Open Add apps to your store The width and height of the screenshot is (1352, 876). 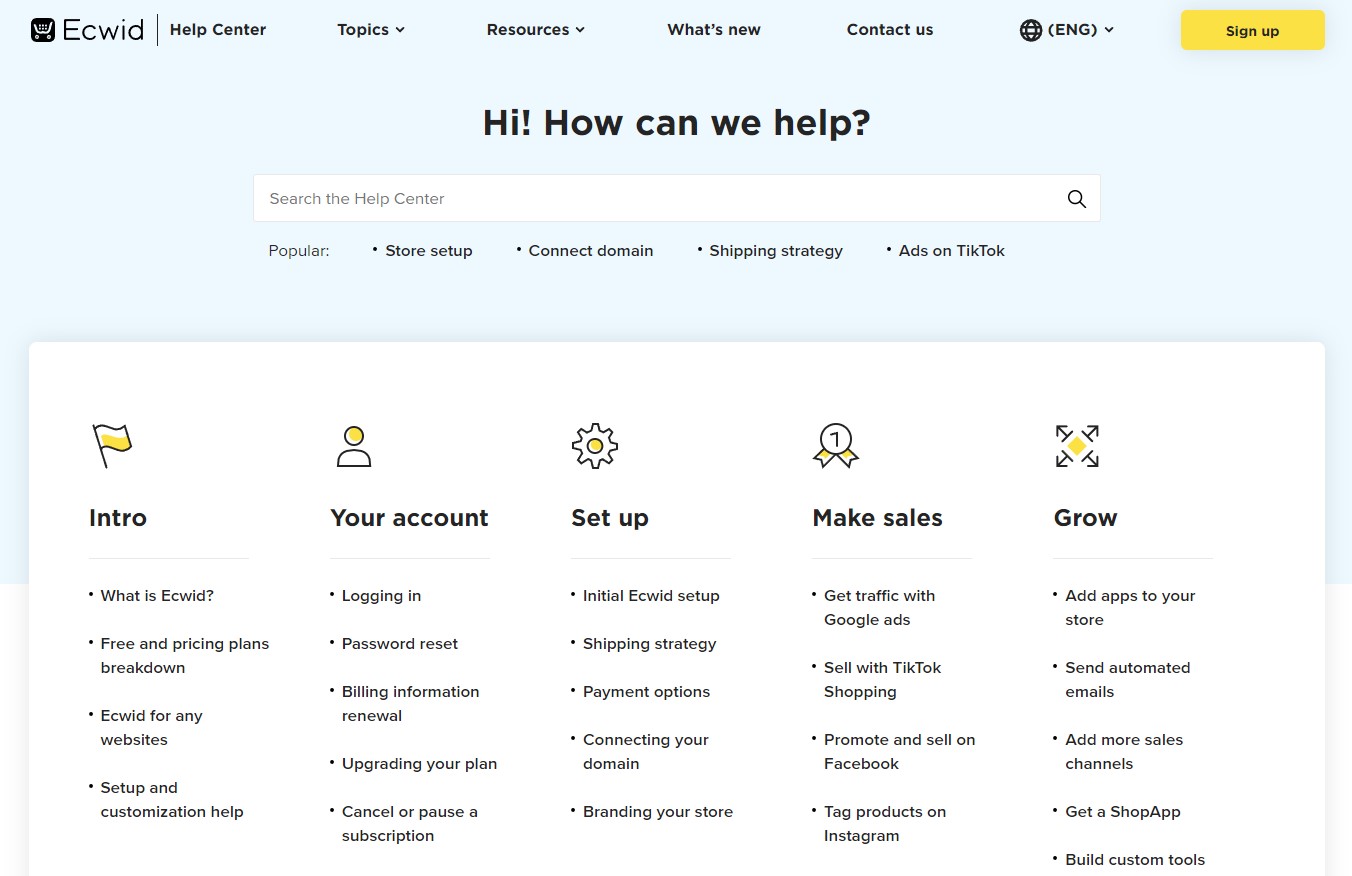tap(1130, 608)
